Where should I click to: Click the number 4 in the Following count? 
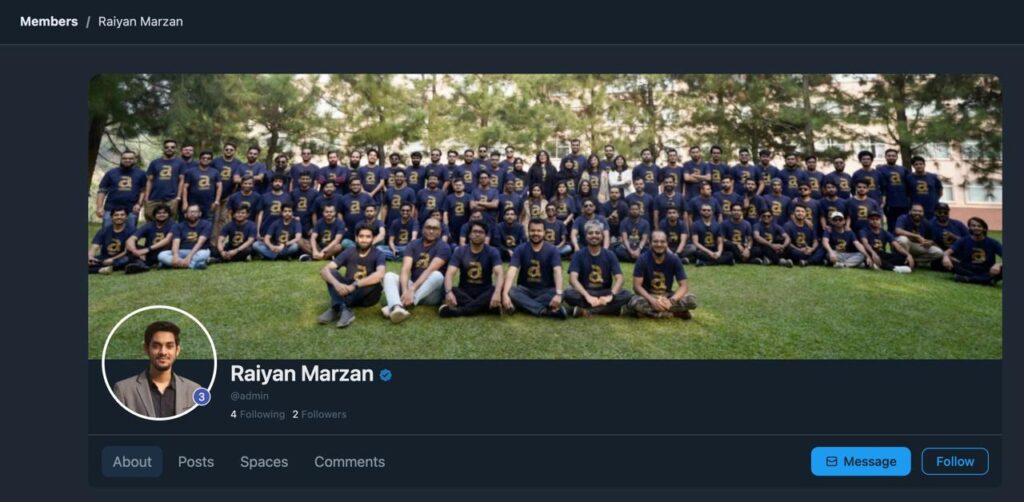tap(233, 415)
